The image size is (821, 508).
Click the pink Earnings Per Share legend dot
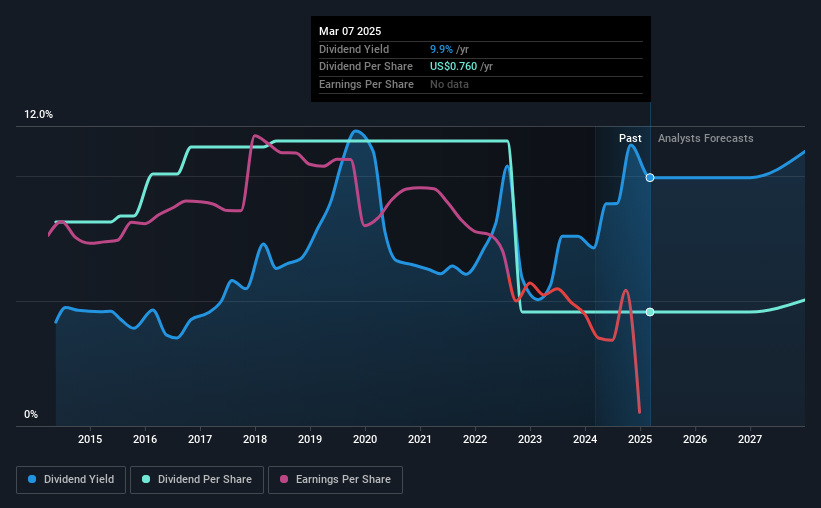pos(284,479)
